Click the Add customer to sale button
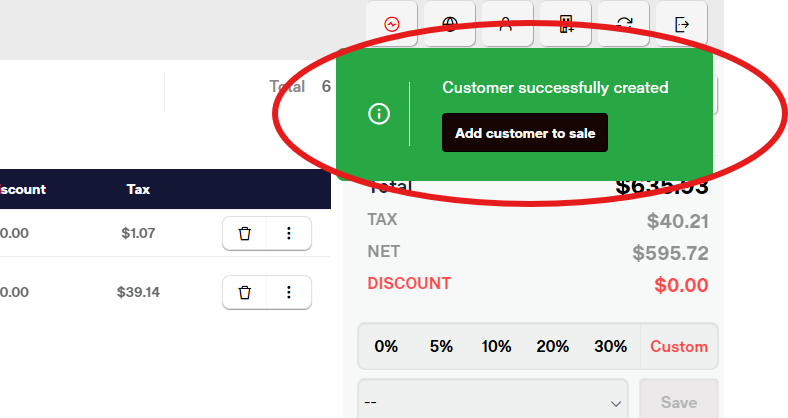788x418 pixels. [x=525, y=132]
